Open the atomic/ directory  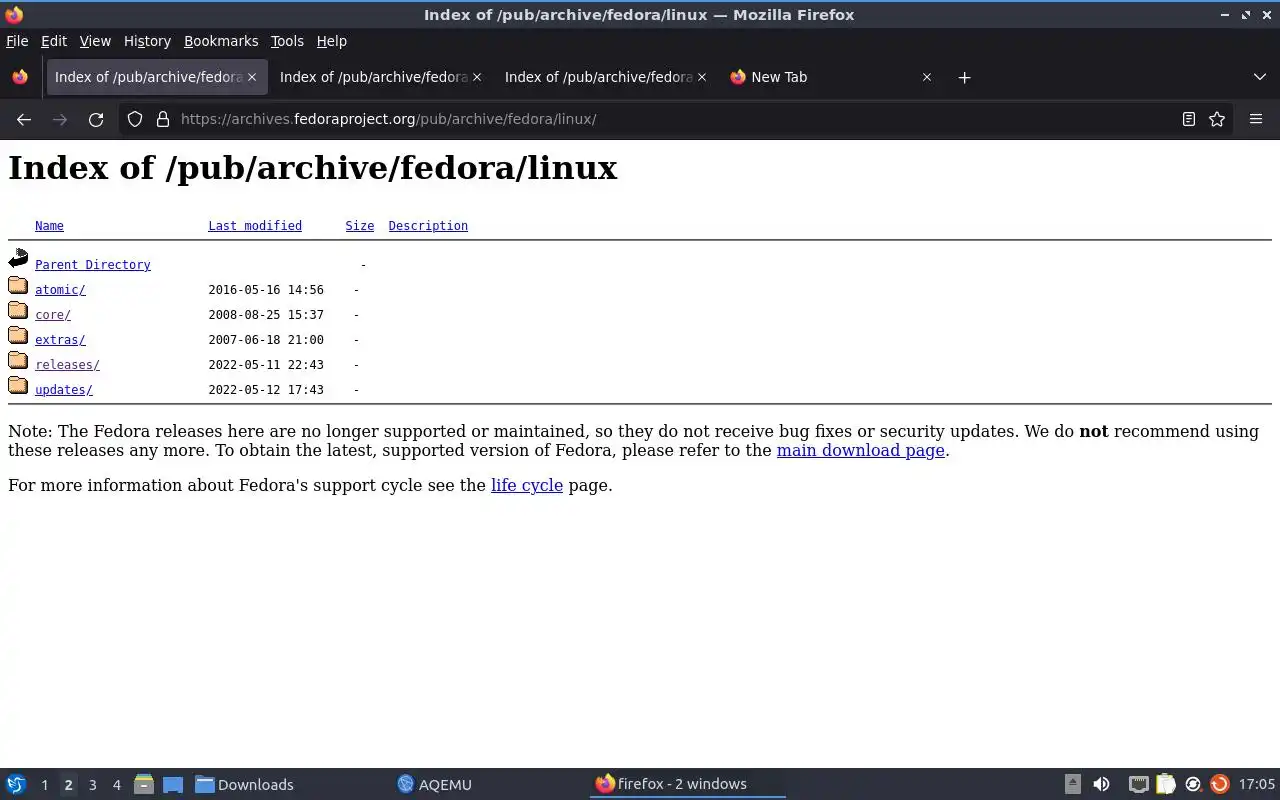click(60, 290)
